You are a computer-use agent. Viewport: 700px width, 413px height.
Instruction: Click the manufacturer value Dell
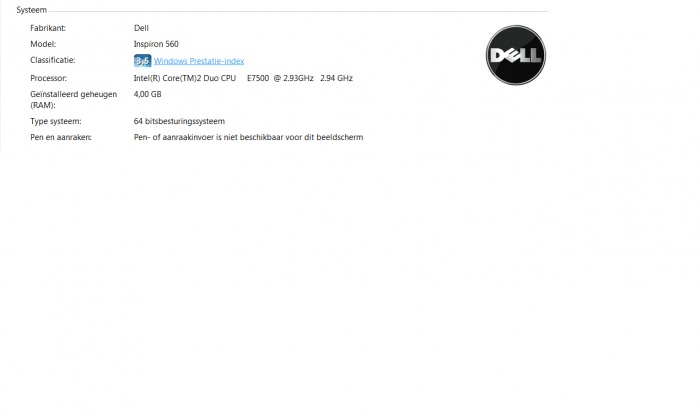(x=141, y=28)
